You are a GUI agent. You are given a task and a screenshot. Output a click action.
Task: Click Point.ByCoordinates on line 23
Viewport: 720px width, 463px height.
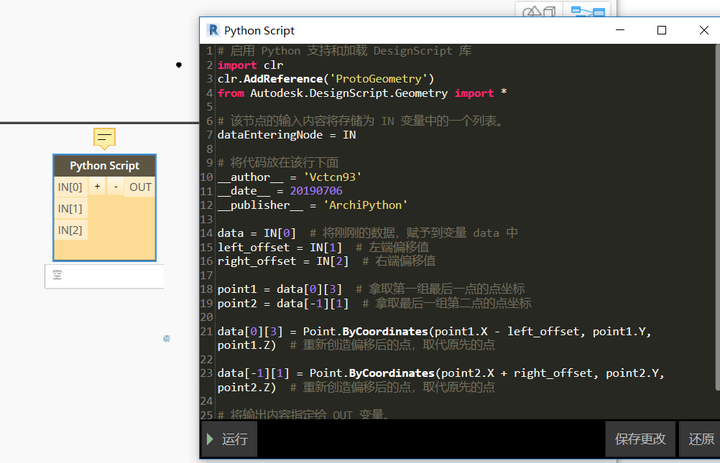[x=372, y=373]
